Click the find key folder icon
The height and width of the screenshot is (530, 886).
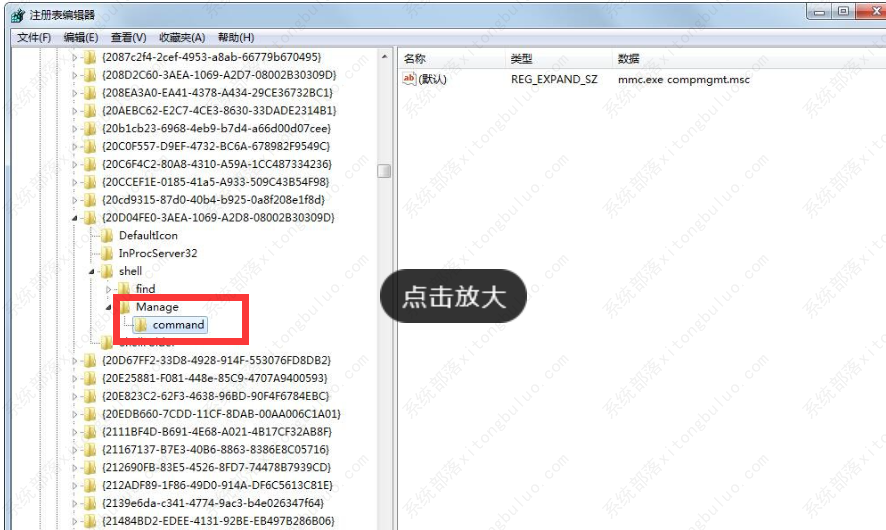coord(124,289)
